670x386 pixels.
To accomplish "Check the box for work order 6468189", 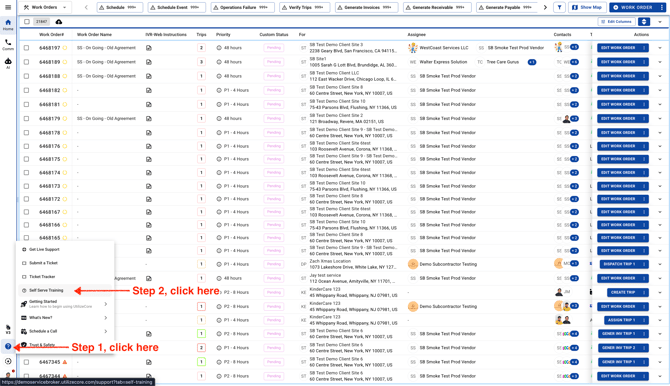I will pos(26,62).
